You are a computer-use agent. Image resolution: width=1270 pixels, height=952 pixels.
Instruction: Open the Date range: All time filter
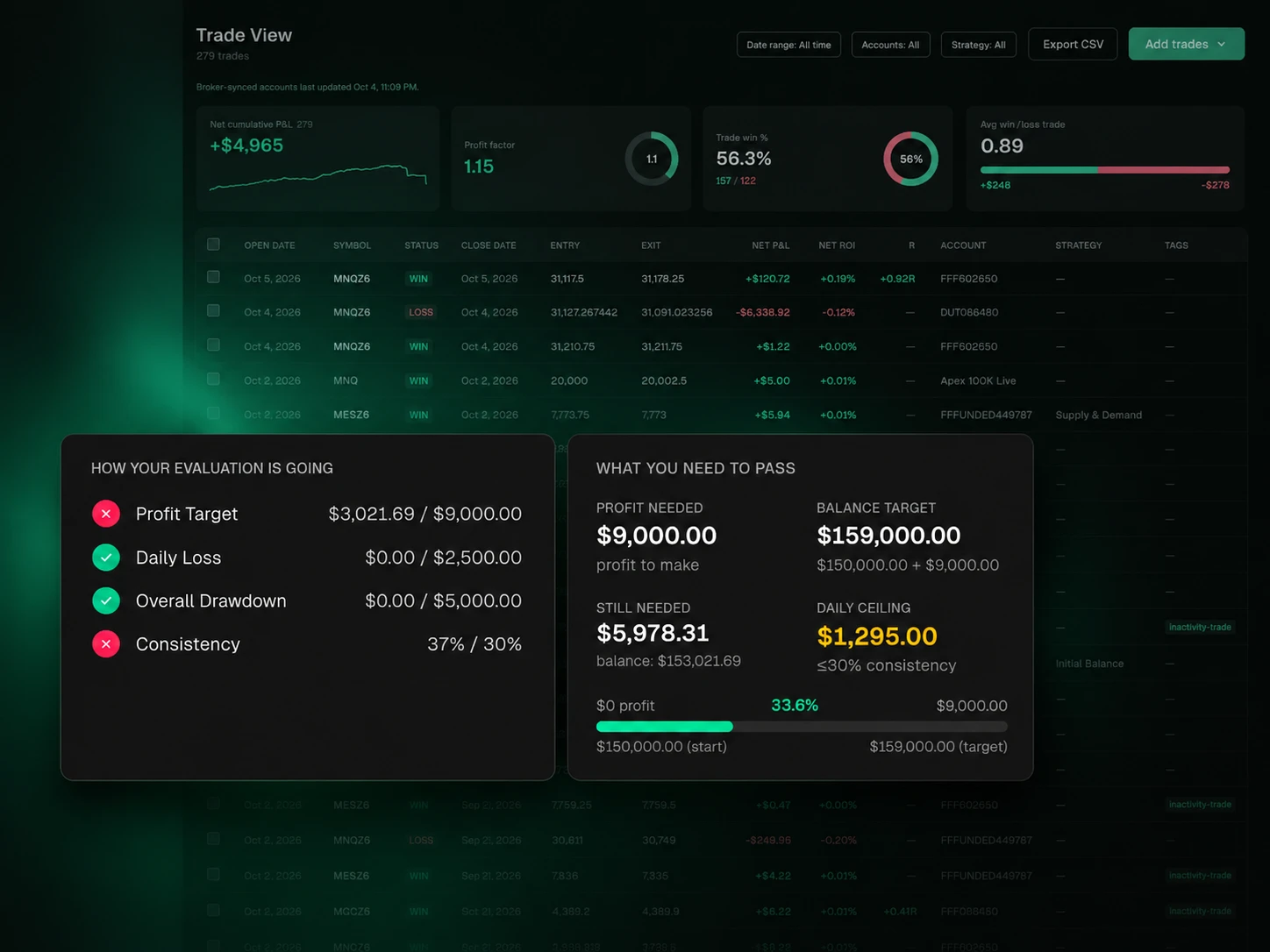click(x=788, y=45)
